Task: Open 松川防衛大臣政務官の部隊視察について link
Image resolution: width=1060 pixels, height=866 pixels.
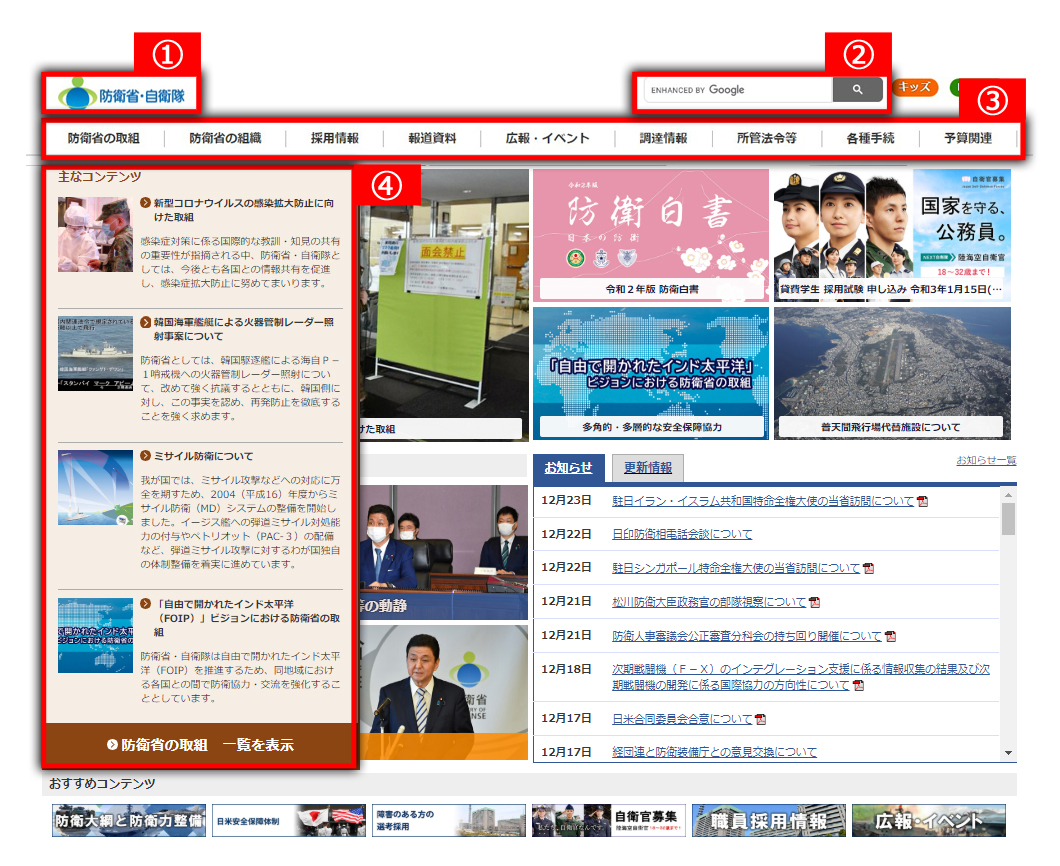Action: point(709,602)
